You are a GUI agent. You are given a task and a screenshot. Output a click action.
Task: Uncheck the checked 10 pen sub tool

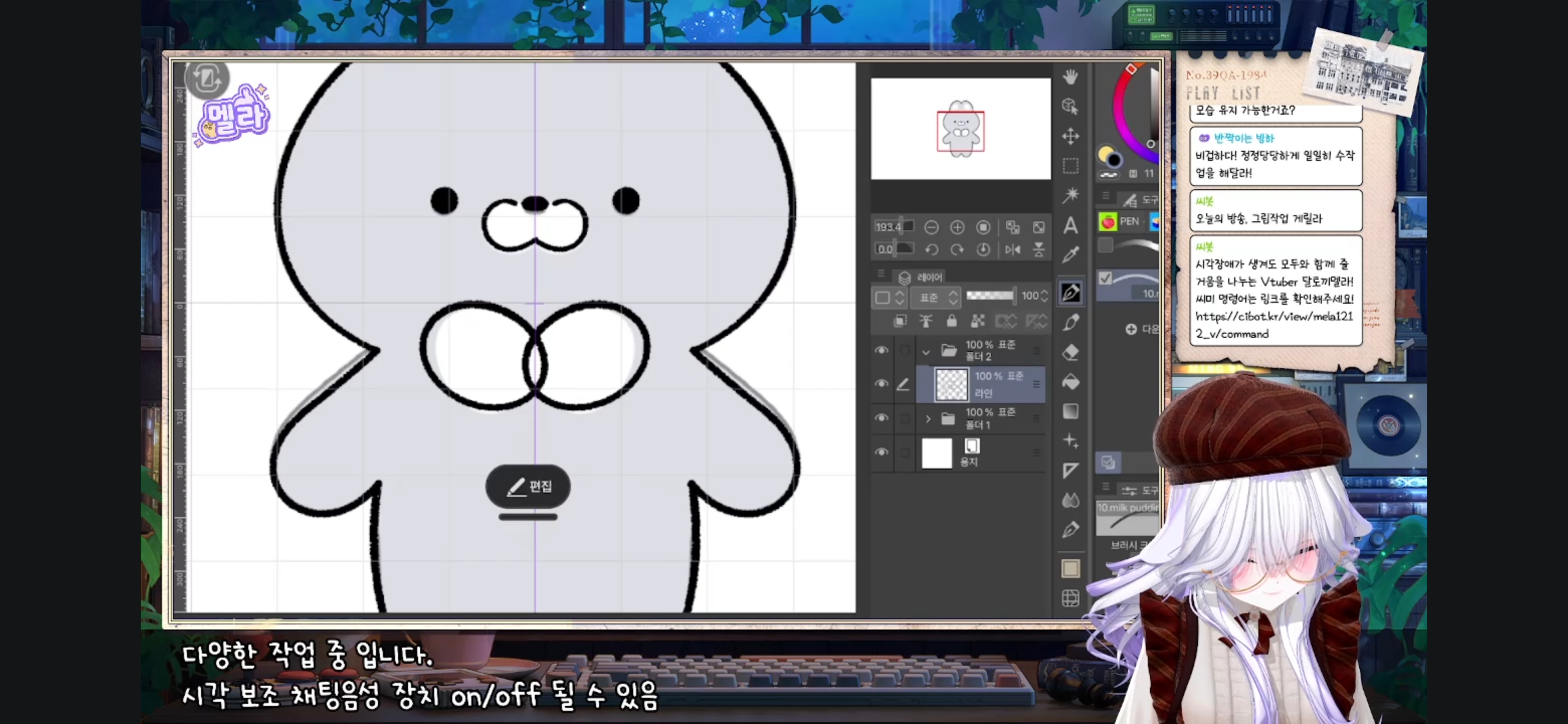click(1106, 278)
